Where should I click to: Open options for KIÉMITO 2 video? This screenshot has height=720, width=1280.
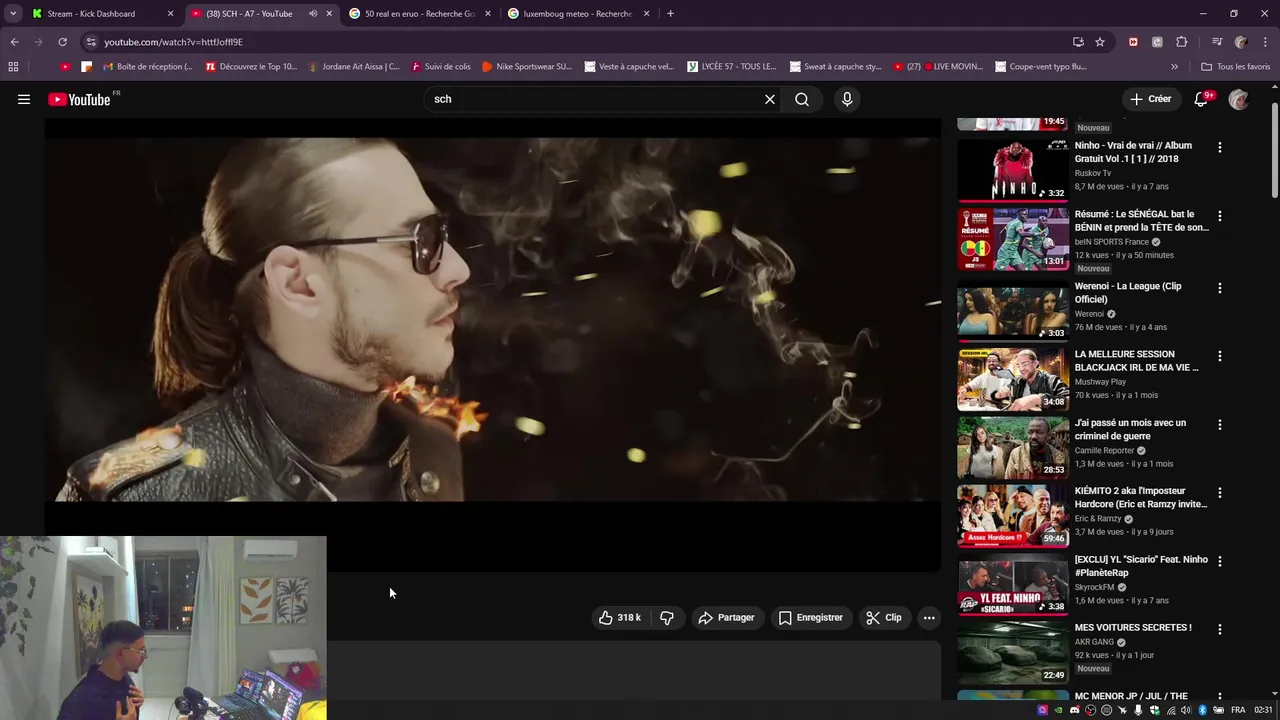click(1219, 492)
